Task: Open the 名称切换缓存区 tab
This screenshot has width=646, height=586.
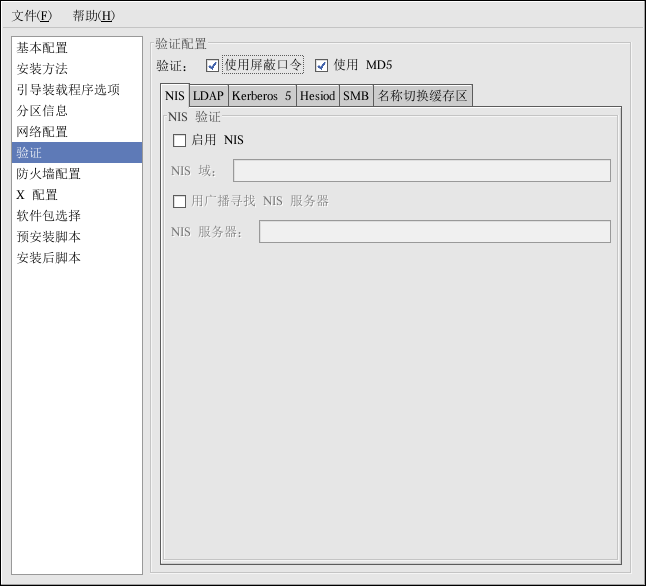Action: (x=421, y=96)
